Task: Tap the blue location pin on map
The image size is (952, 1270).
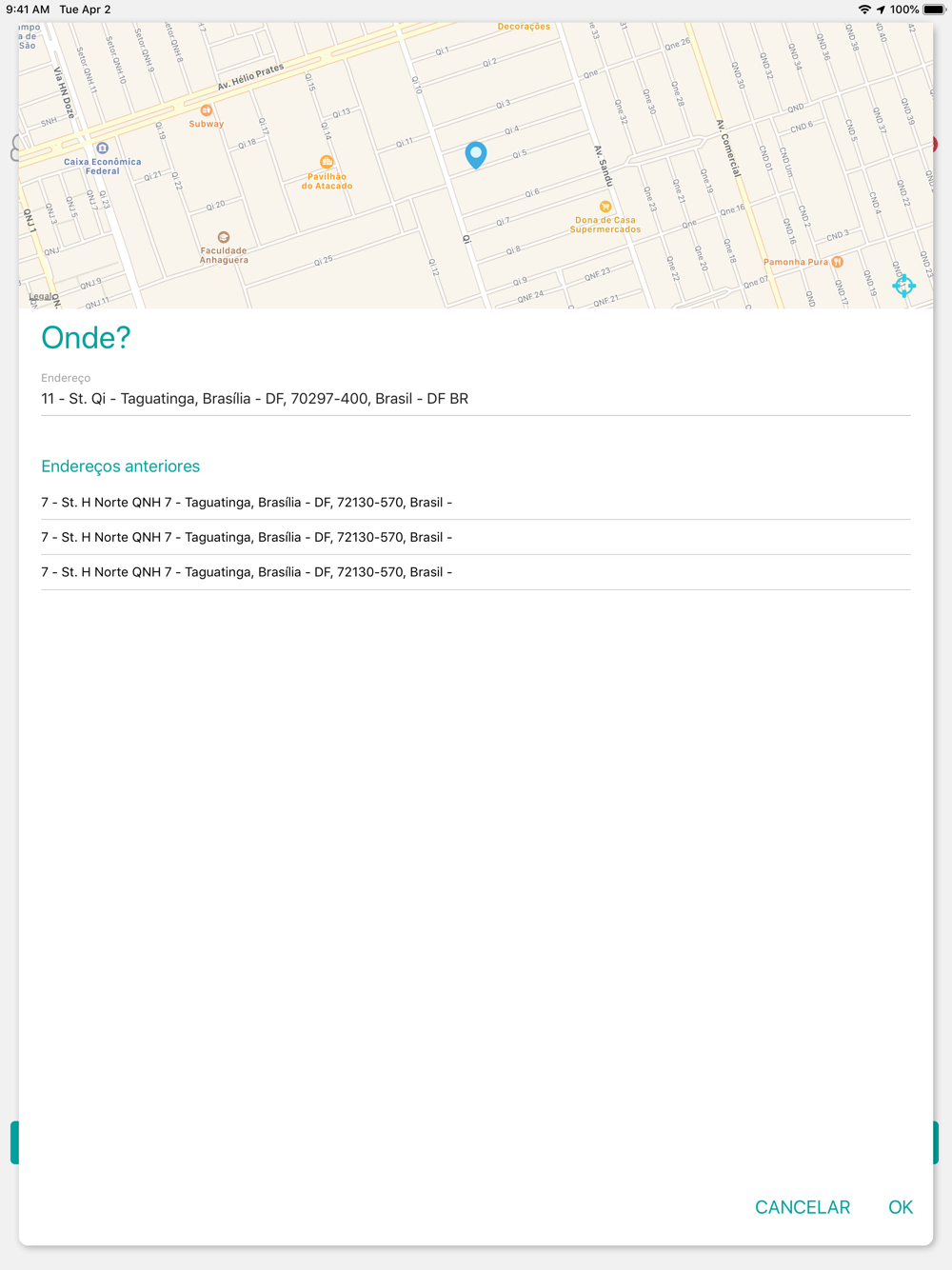Action: point(476,154)
